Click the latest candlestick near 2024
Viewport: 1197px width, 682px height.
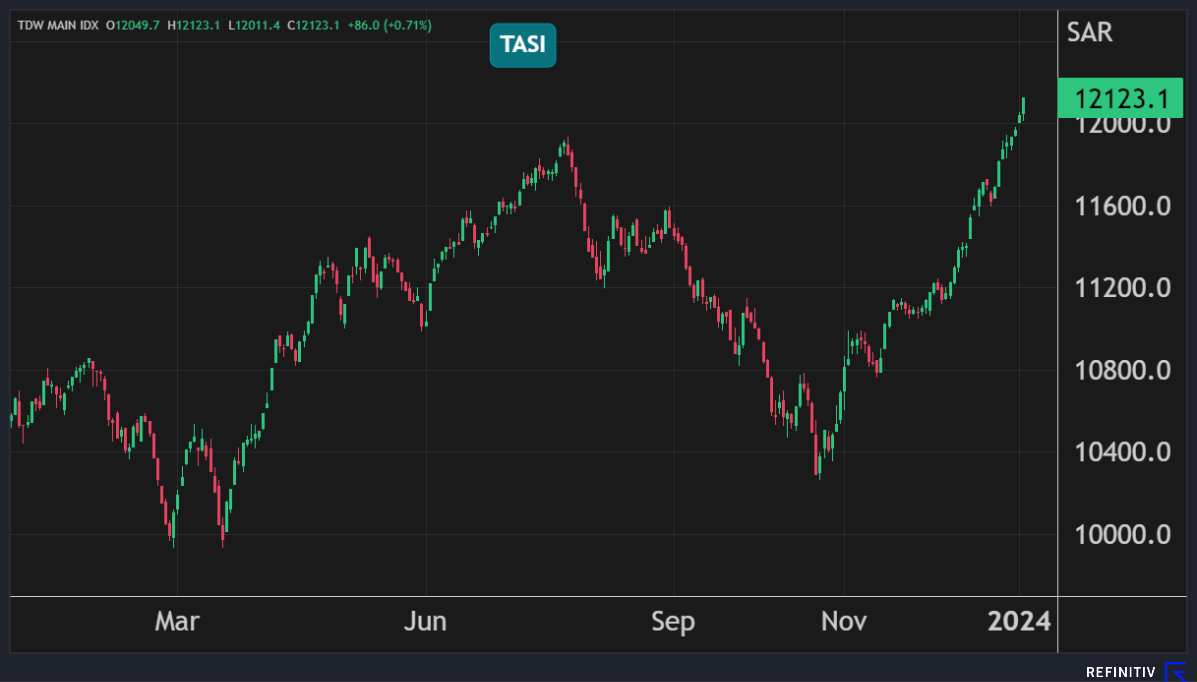tap(1023, 107)
